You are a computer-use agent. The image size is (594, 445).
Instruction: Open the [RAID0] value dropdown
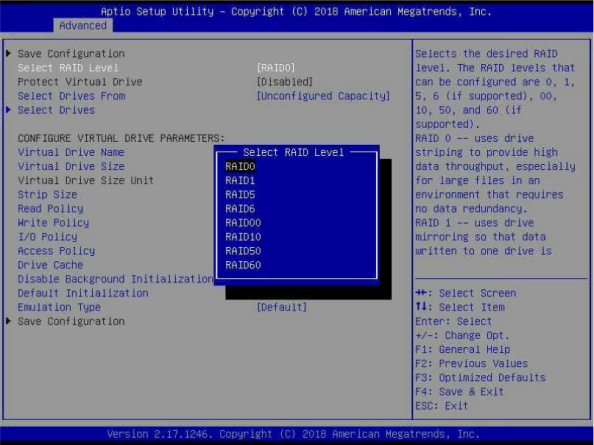click(276, 67)
